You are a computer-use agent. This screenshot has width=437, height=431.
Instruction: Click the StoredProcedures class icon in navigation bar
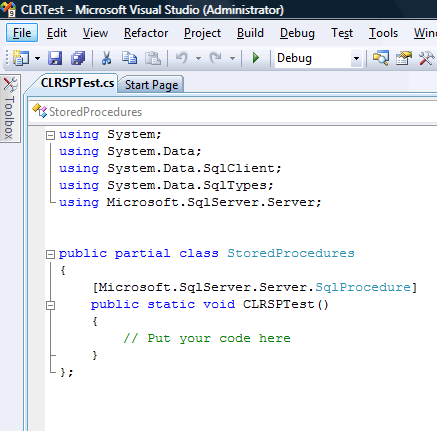(x=39, y=111)
